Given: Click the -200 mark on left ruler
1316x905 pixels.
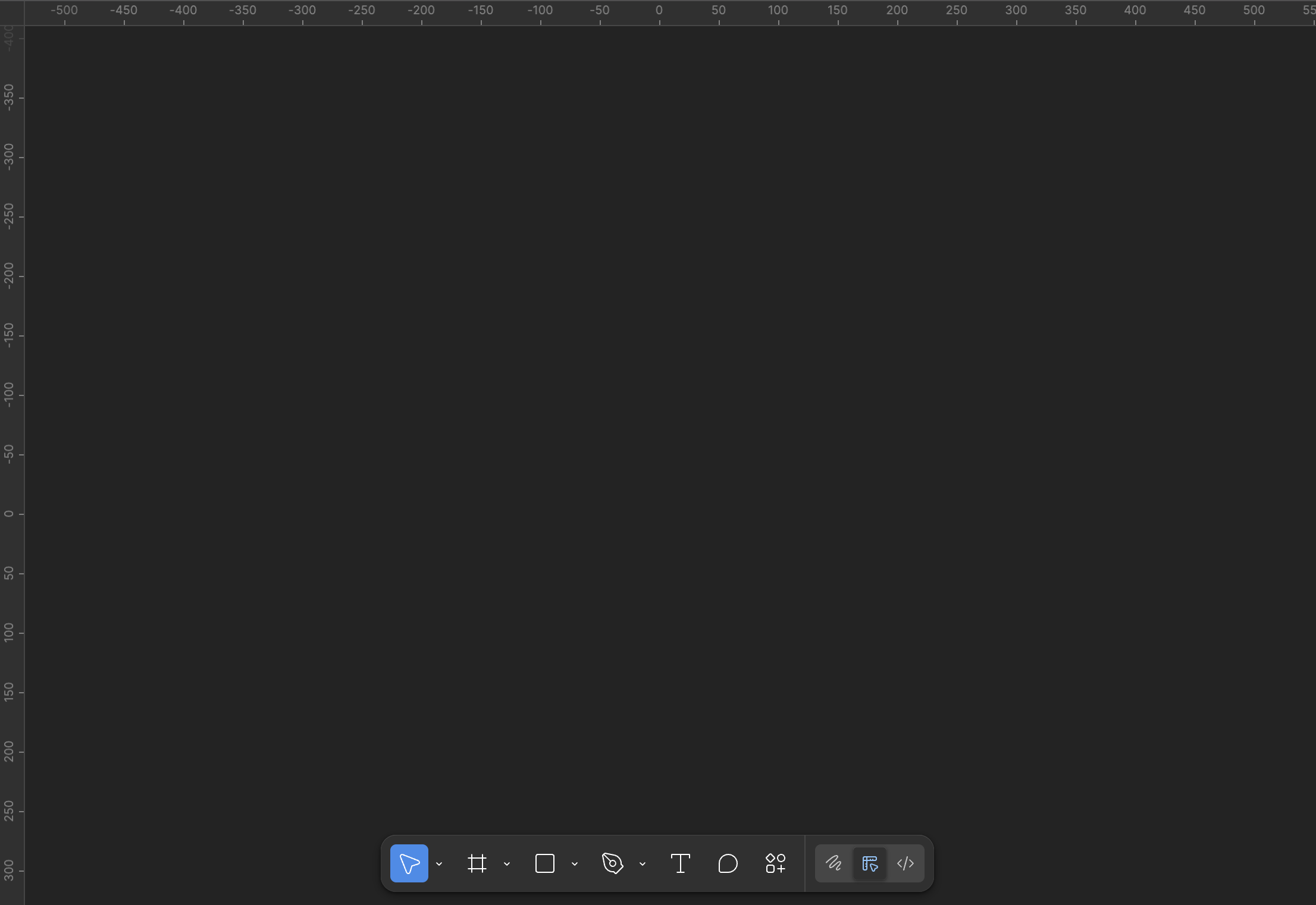Looking at the screenshot, I should pyautogui.click(x=9, y=276).
